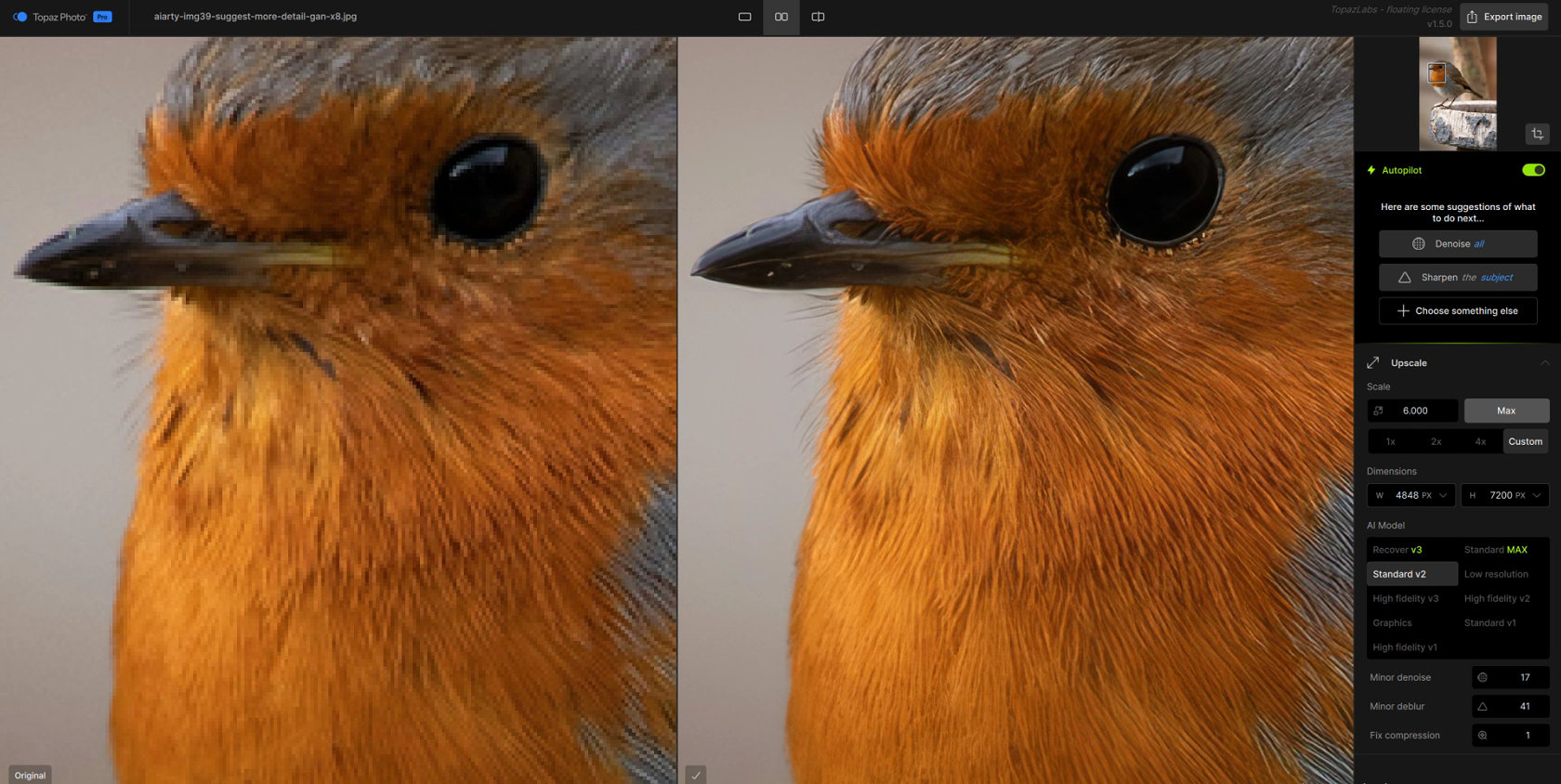The width and height of the screenshot is (1561, 784).
Task: Click the Autopilot label text
Action: pos(1401,170)
